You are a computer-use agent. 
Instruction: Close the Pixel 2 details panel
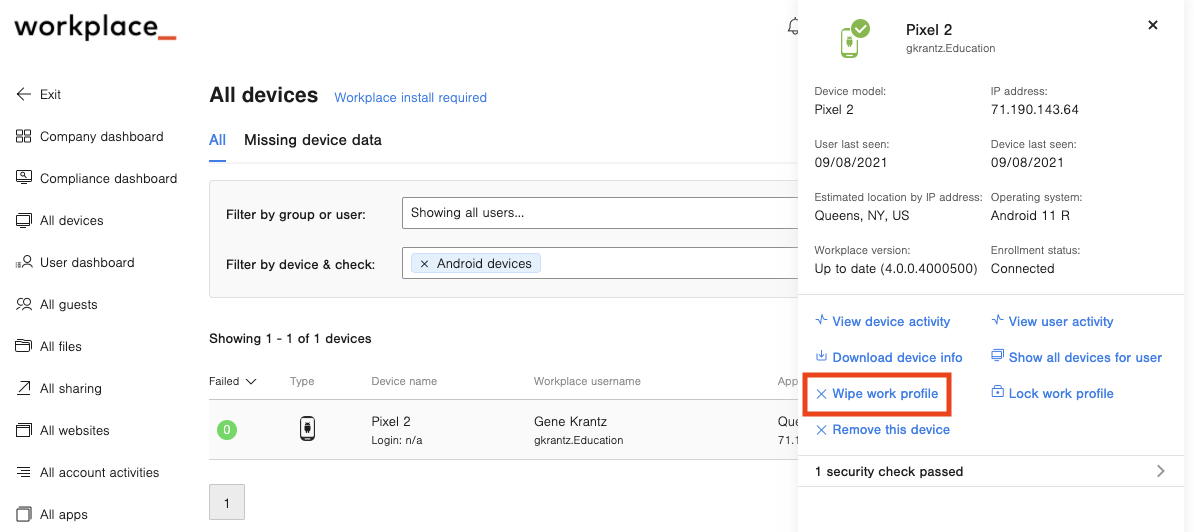pos(1153,25)
